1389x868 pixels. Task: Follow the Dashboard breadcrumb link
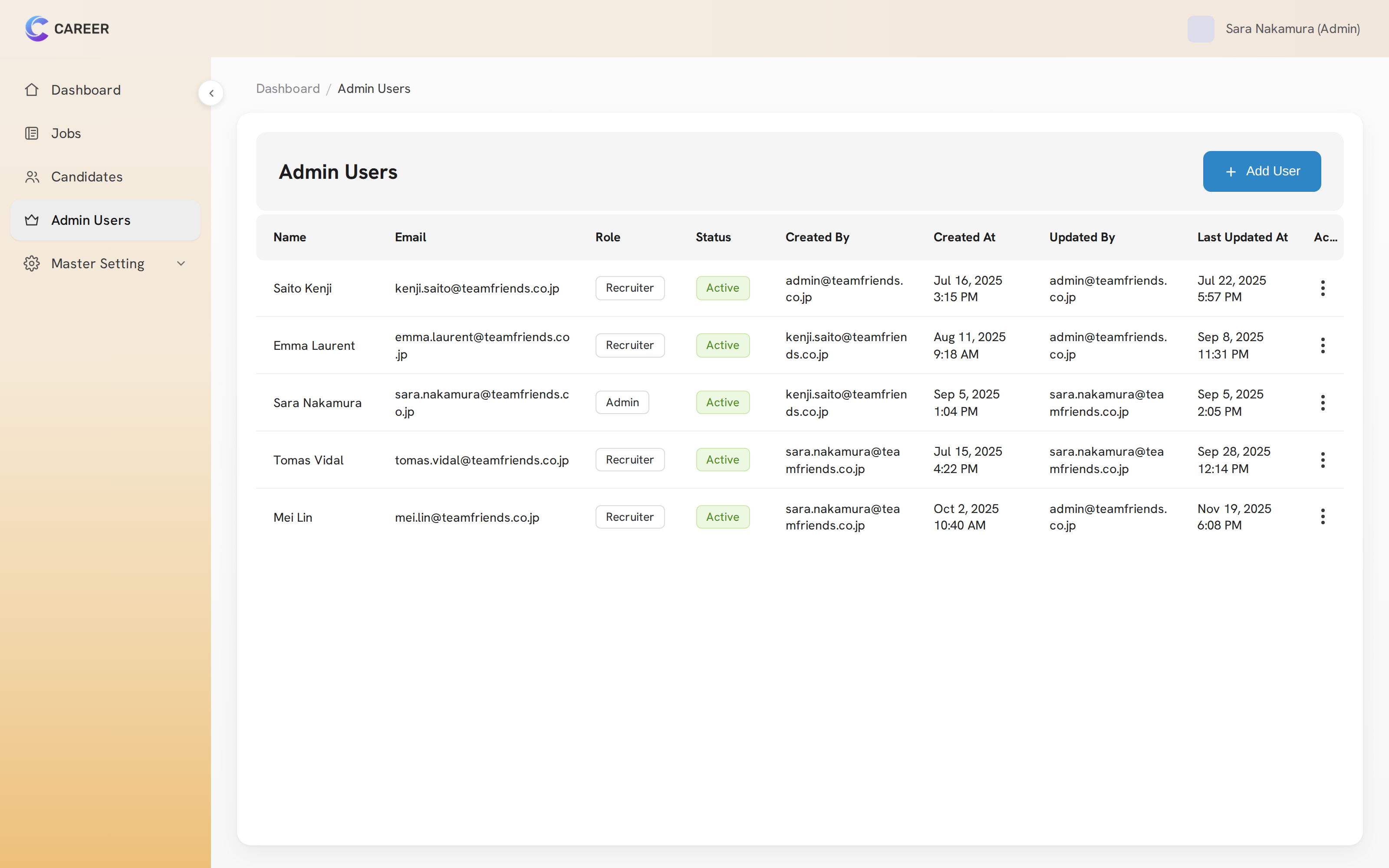[x=288, y=89]
